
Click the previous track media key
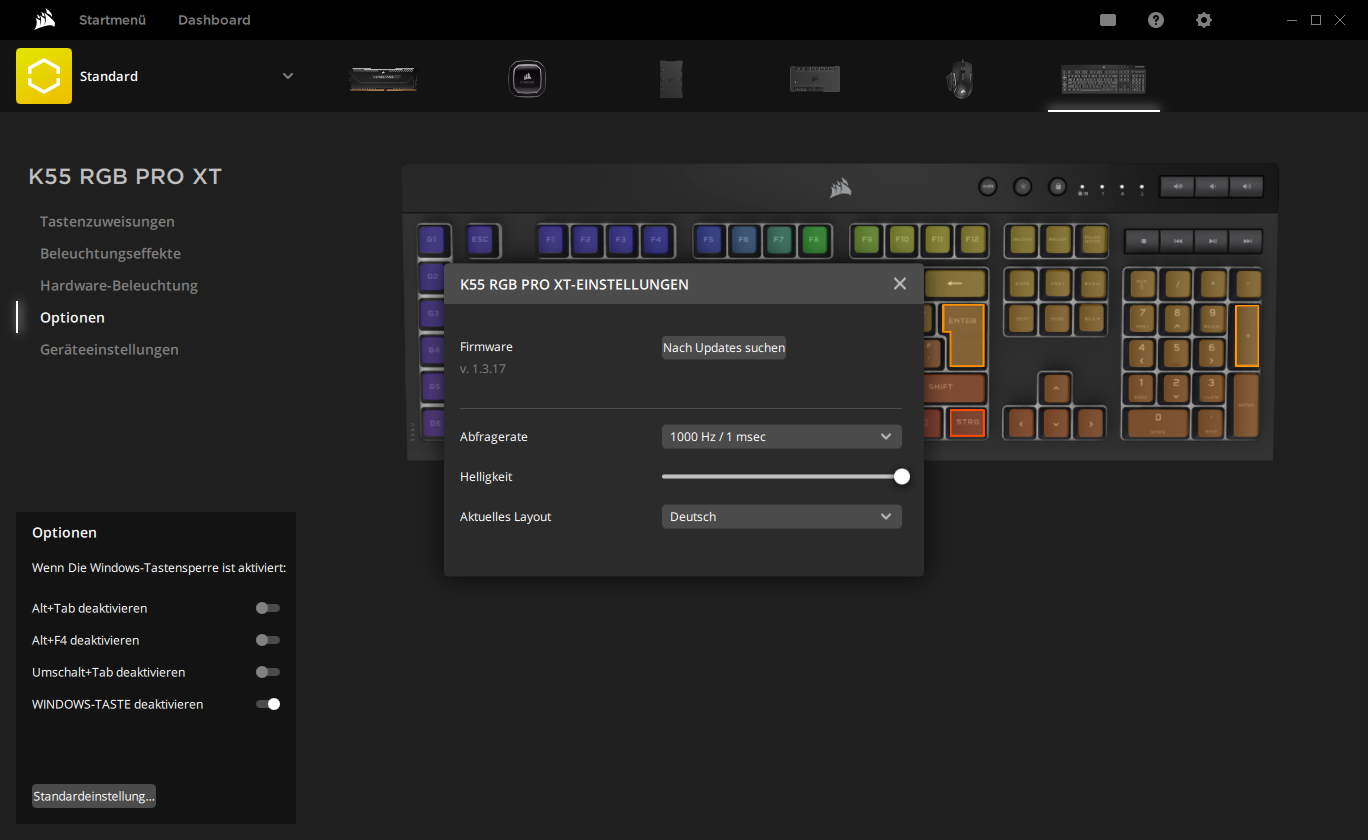click(x=1178, y=241)
